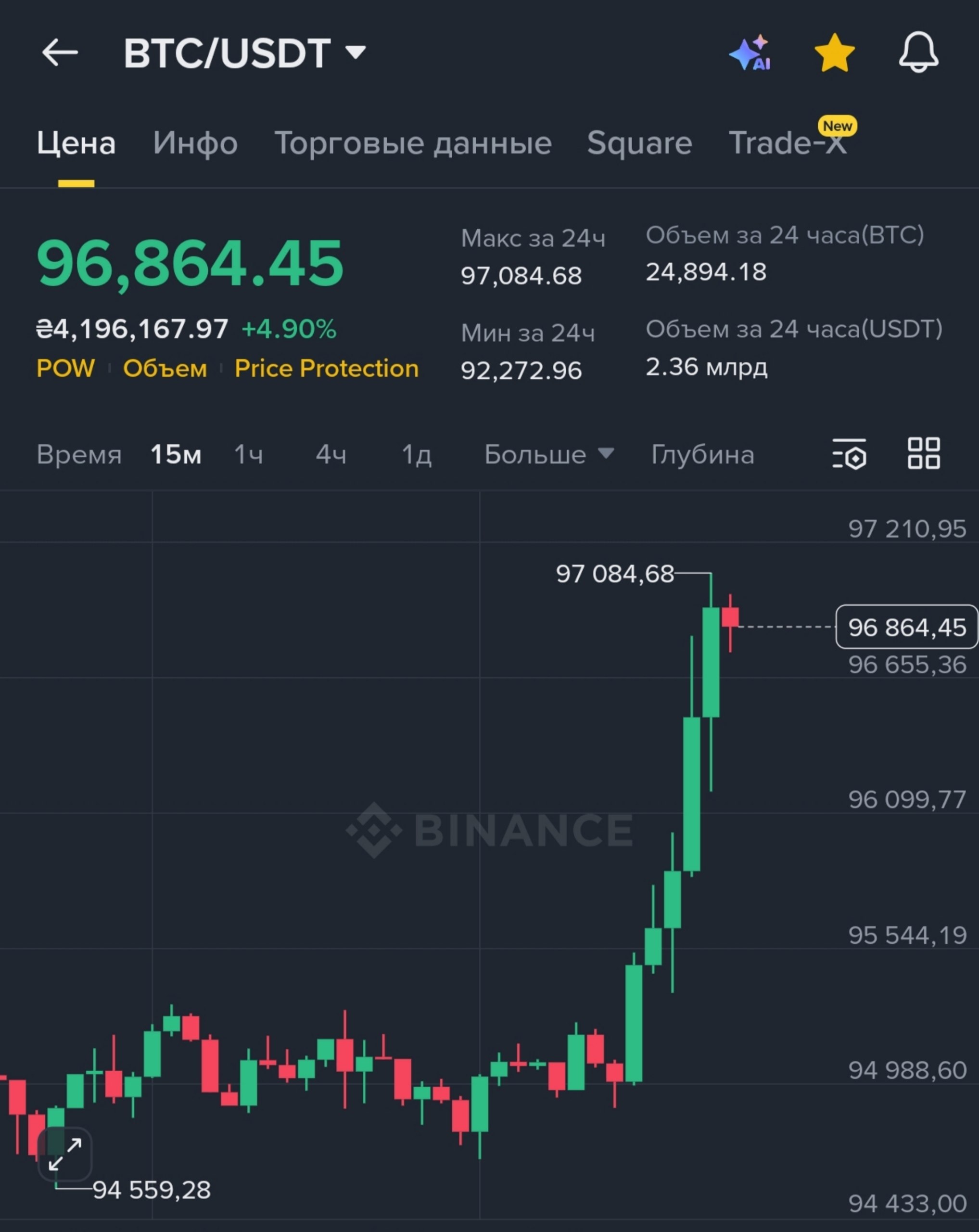
Task: Open the Trade-X tab
Action: (x=788, y=143)
